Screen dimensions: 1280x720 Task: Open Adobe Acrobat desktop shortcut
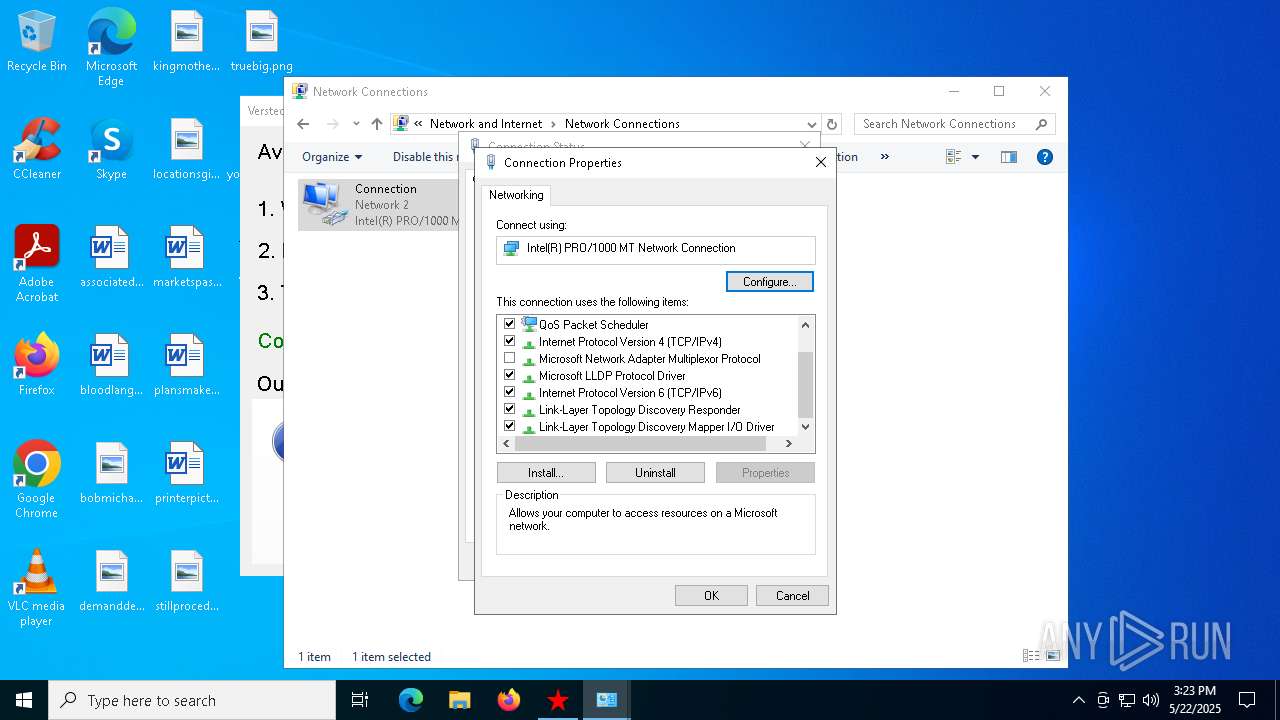pyautogui.click(x=37, y=264)
